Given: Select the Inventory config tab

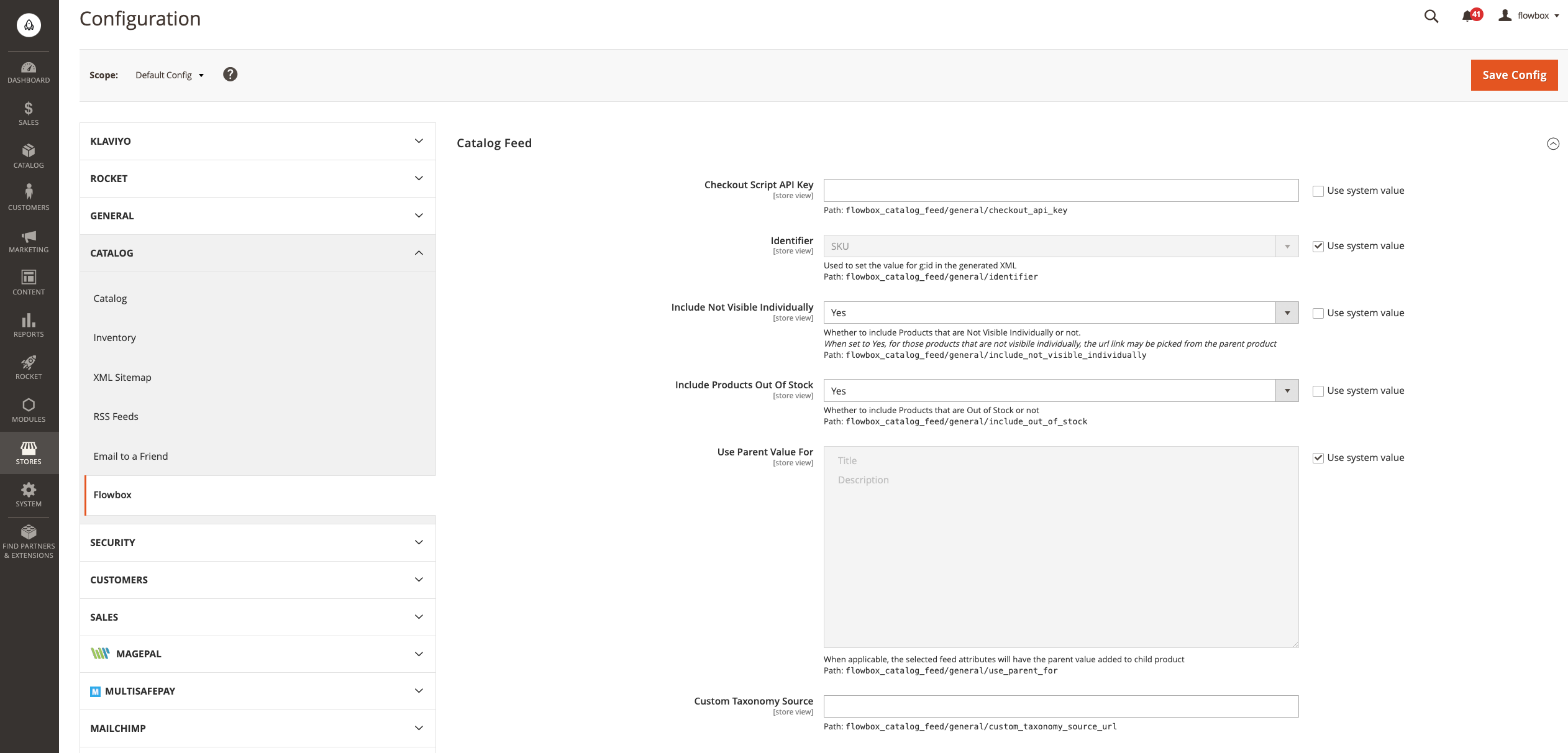Looking at the screenshot, I should tap(114, 338).
